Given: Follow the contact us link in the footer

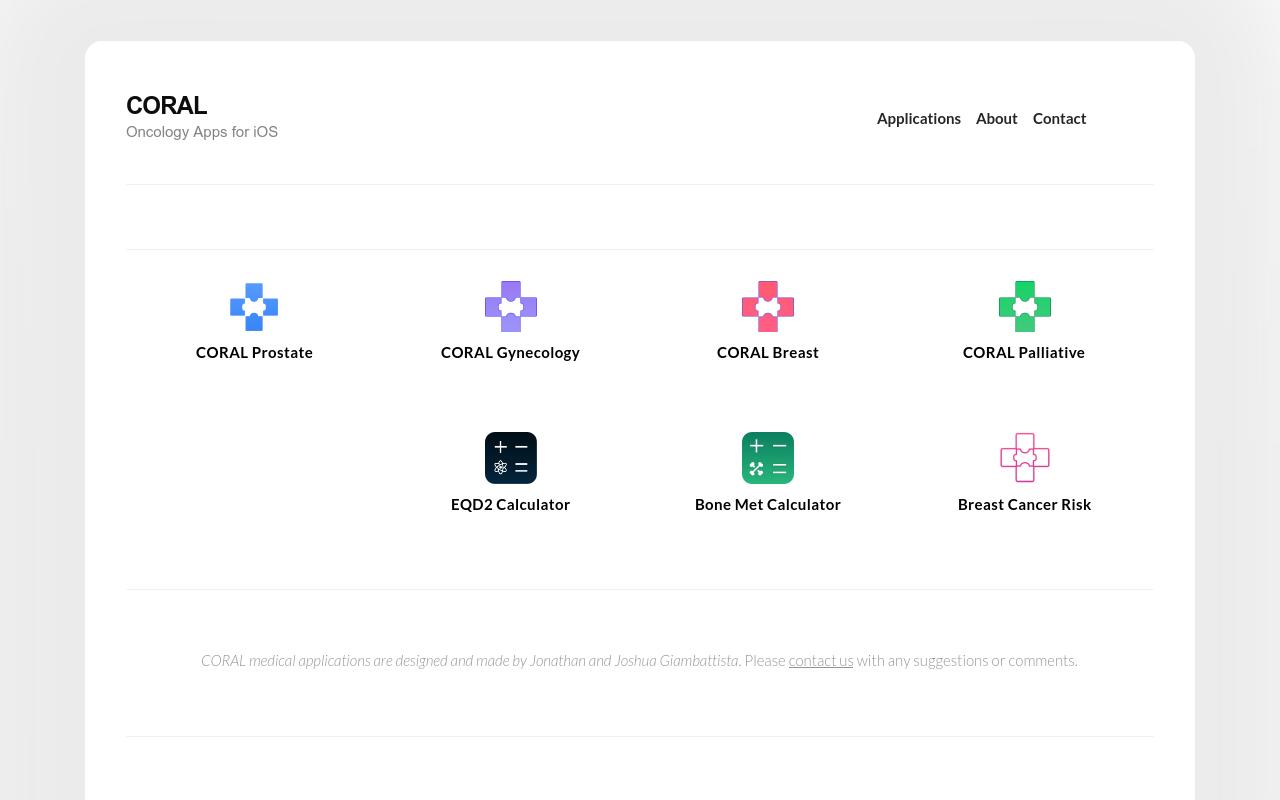Looking at the screenshot, I should [x=820, y=660].
